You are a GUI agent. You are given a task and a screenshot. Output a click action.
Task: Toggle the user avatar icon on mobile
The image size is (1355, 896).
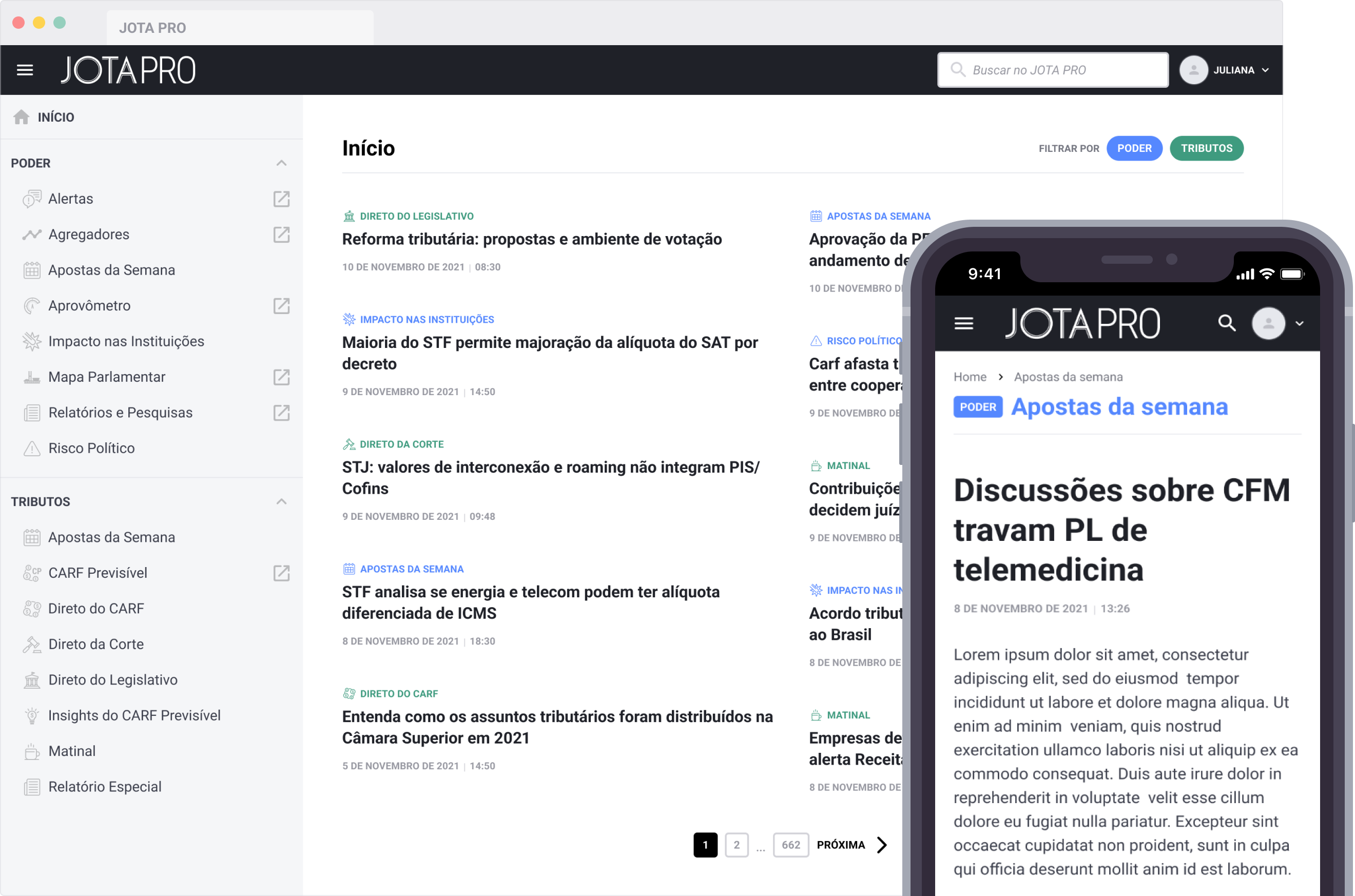coord(1268,323)
